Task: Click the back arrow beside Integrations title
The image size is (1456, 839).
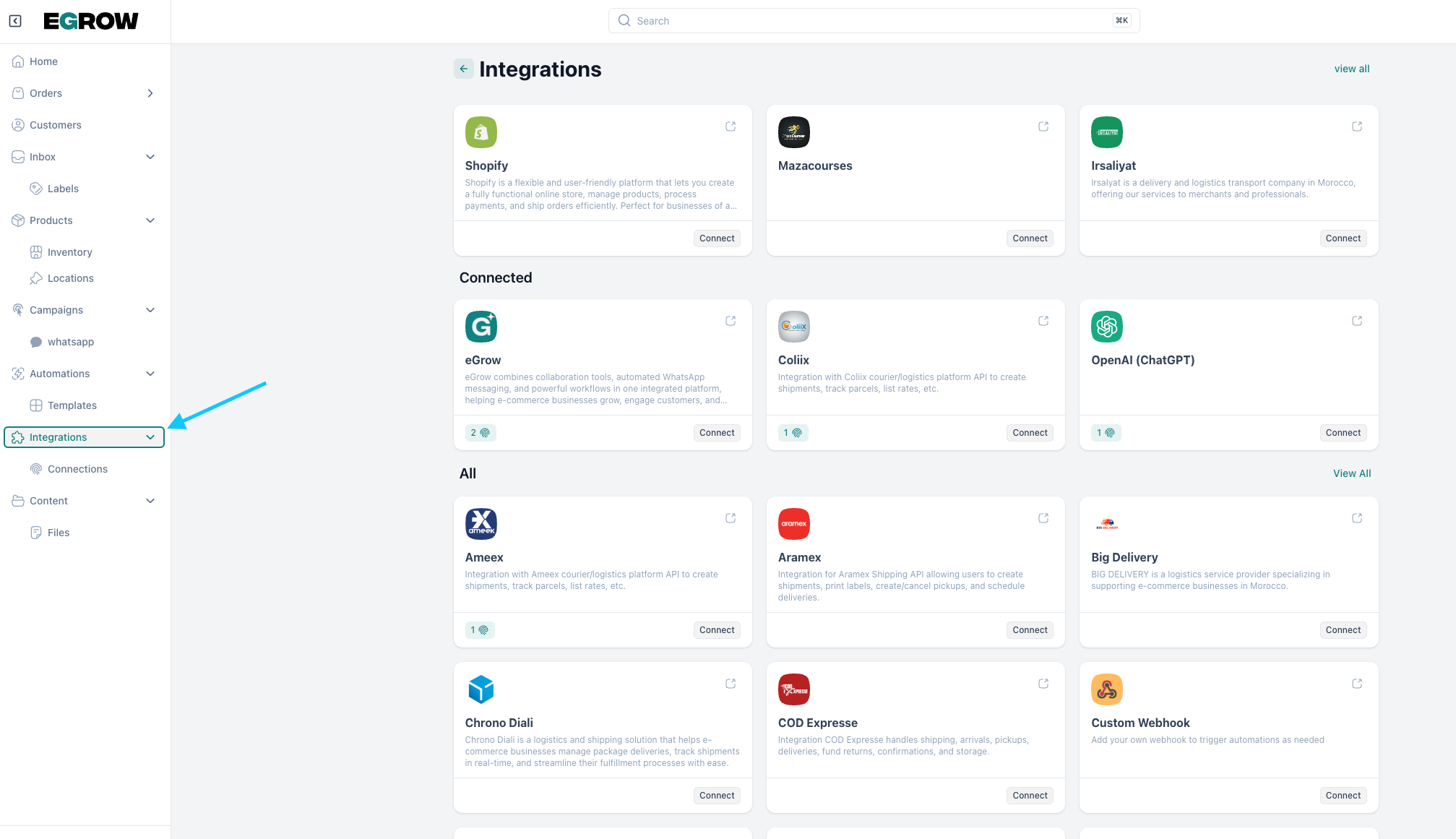Action: coord(463,69)
